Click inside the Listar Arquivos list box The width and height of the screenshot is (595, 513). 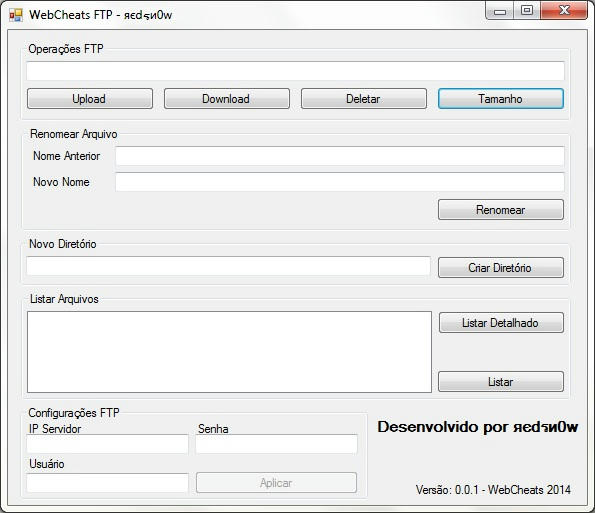coord(229,352)
